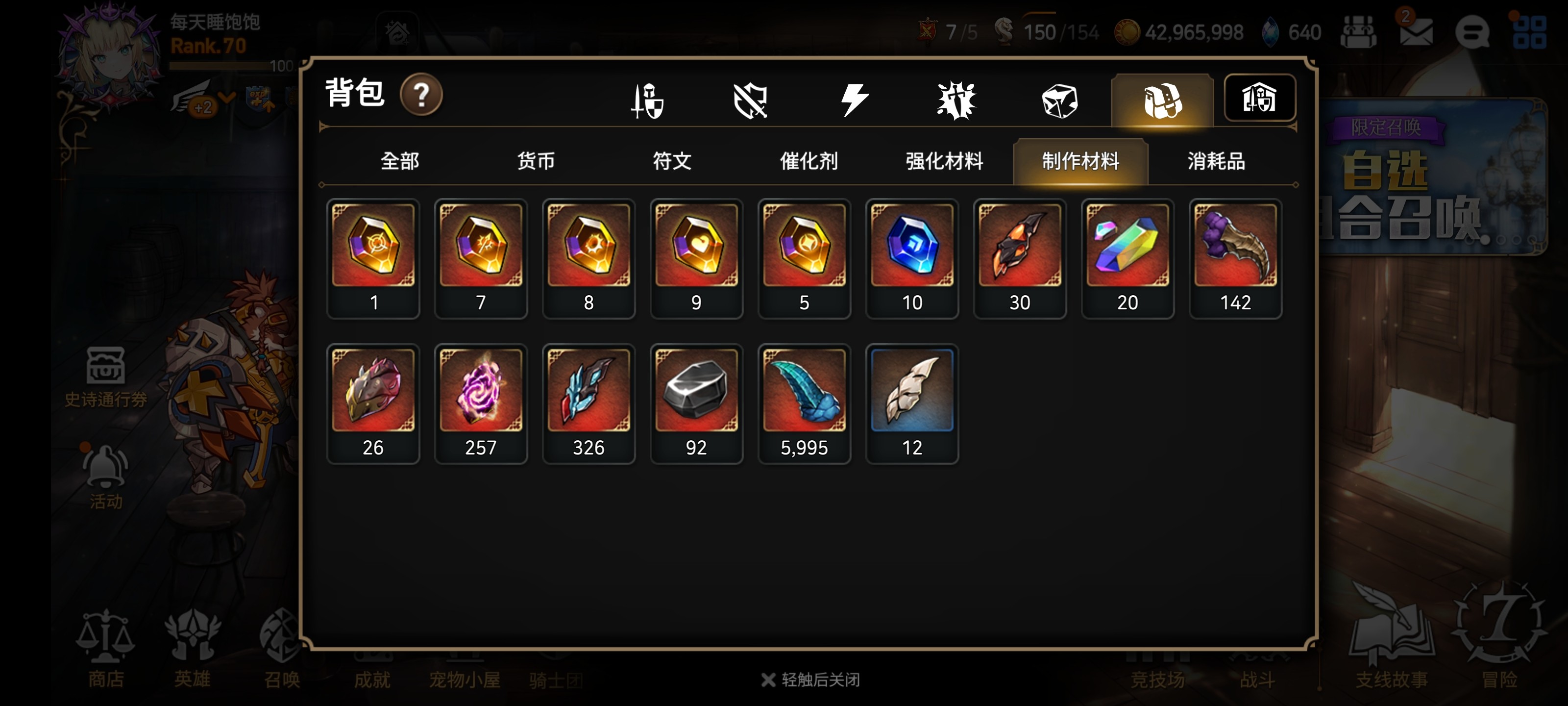Select the blue gem item with 10

coord(912,258)
